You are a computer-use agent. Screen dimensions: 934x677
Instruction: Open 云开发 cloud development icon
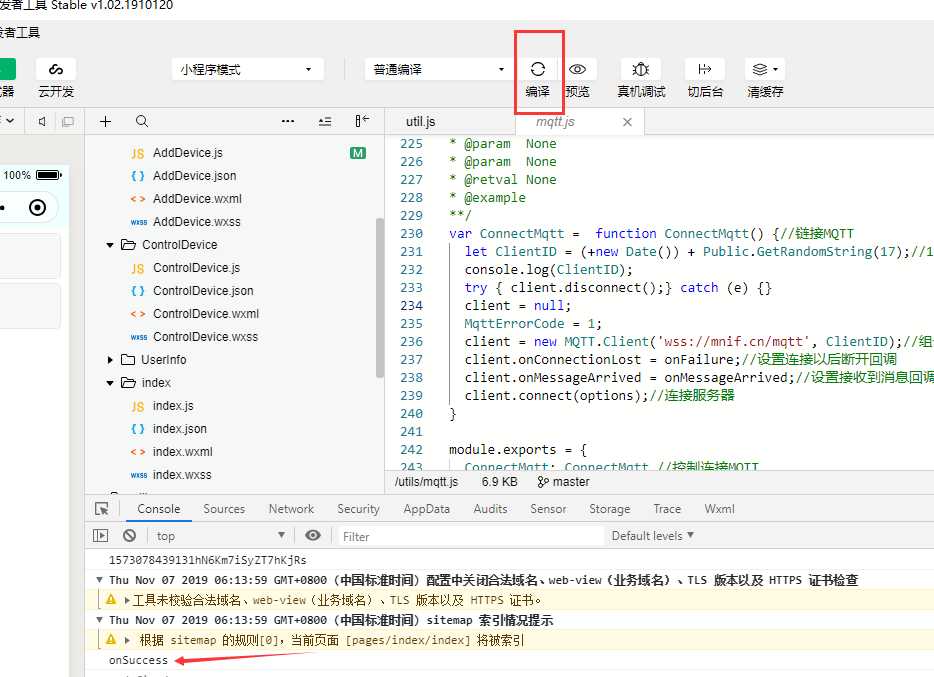[56, 69]
